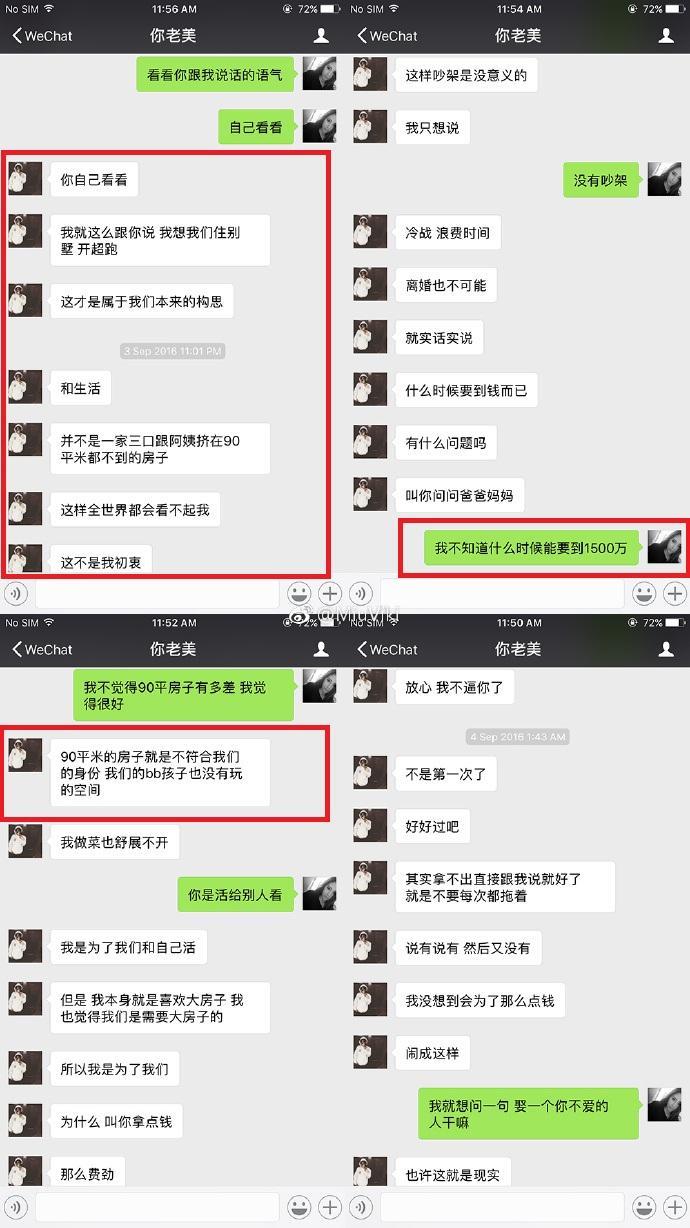Tap the plus attachment icon in the 11:50 AM chat
This screenshot has height=1228, width=690.
(676, 1207)
